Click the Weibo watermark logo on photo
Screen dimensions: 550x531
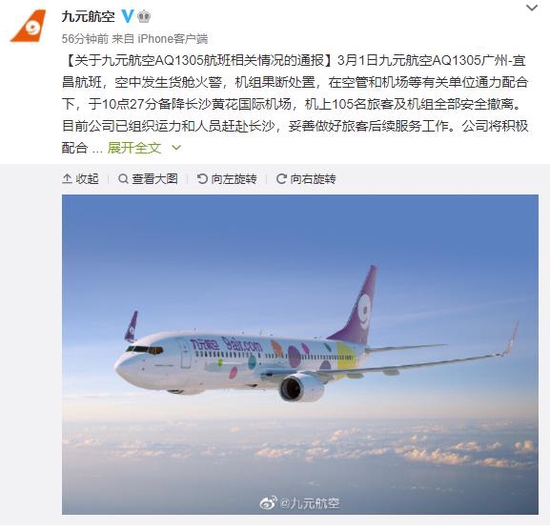(268, 503)
